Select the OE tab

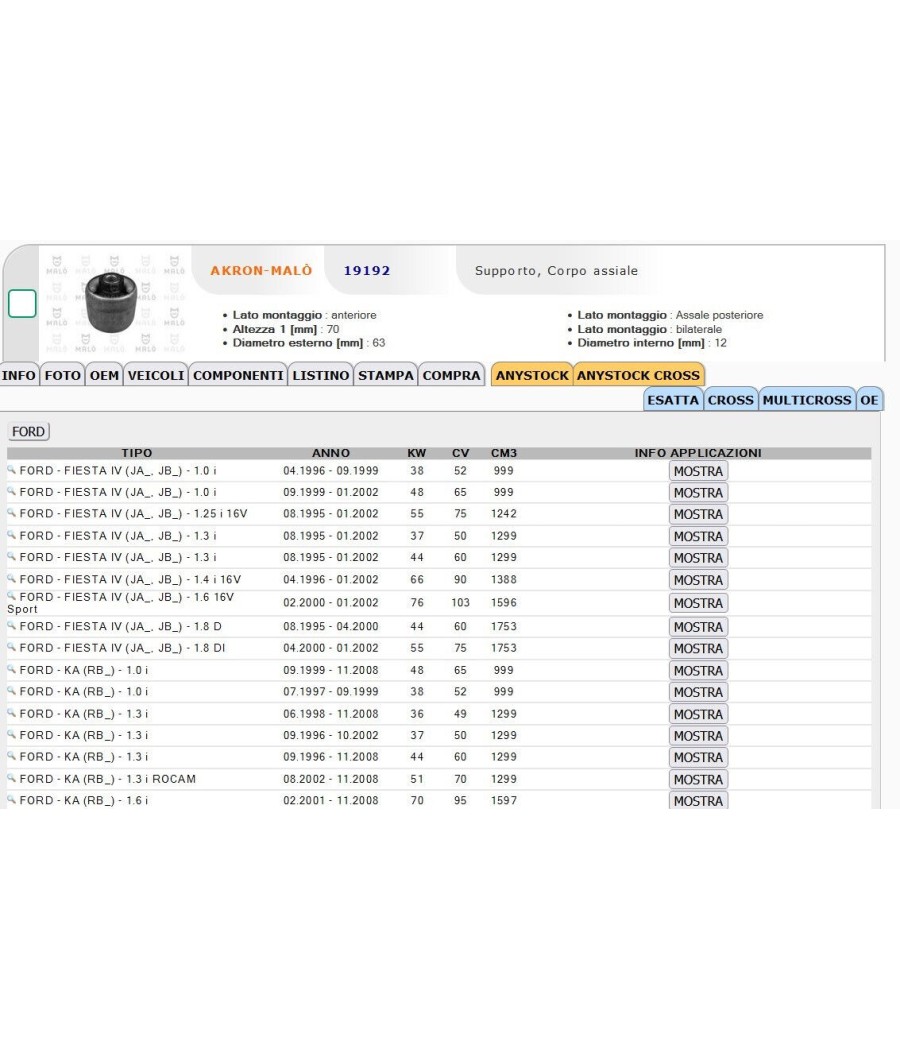[x=869, y=400]
